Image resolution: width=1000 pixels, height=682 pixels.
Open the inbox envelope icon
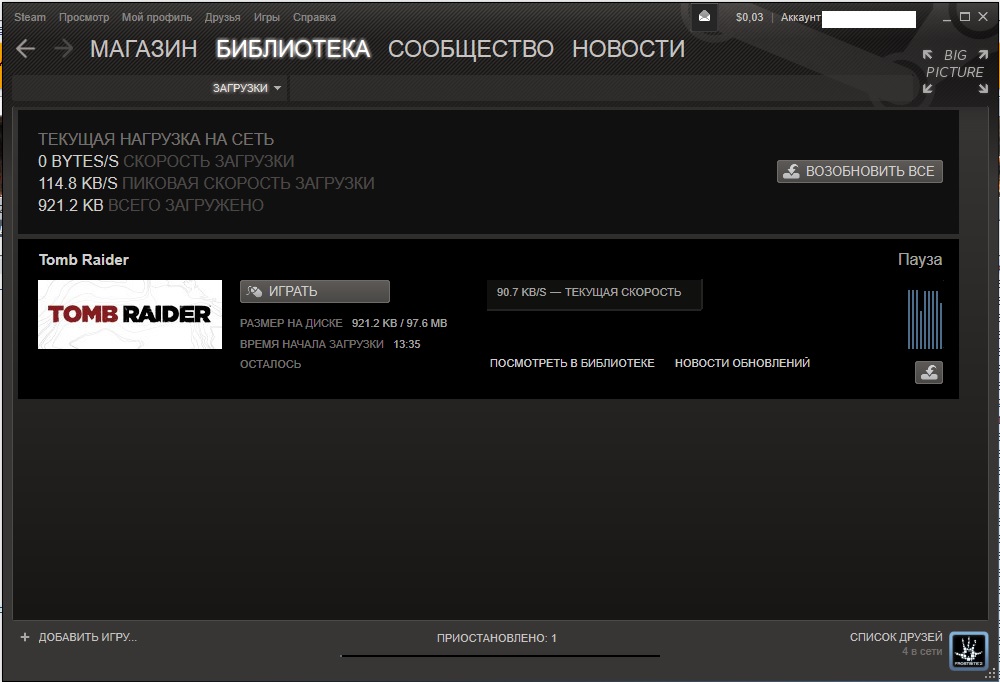[x=704, y=17]
